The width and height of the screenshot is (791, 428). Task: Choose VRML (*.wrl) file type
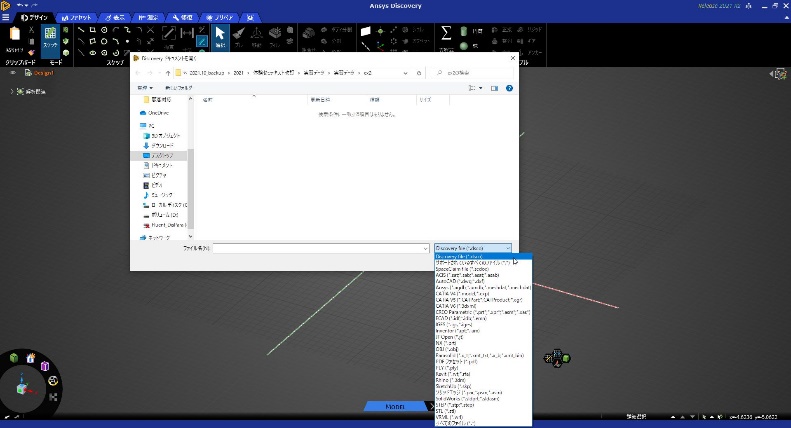483,417
